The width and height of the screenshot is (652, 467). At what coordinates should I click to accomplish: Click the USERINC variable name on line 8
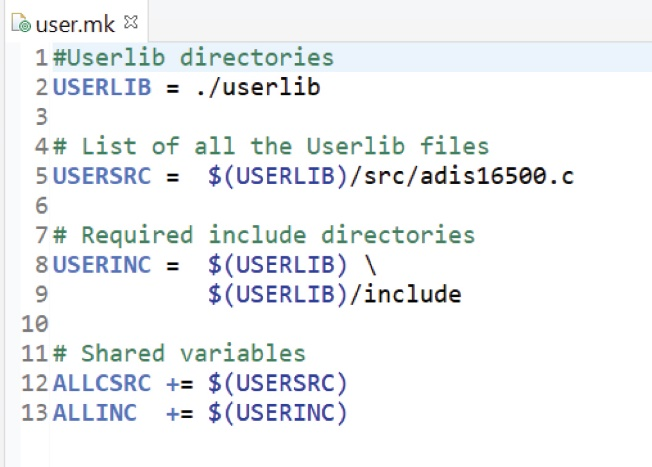click(x=102, y=265)
